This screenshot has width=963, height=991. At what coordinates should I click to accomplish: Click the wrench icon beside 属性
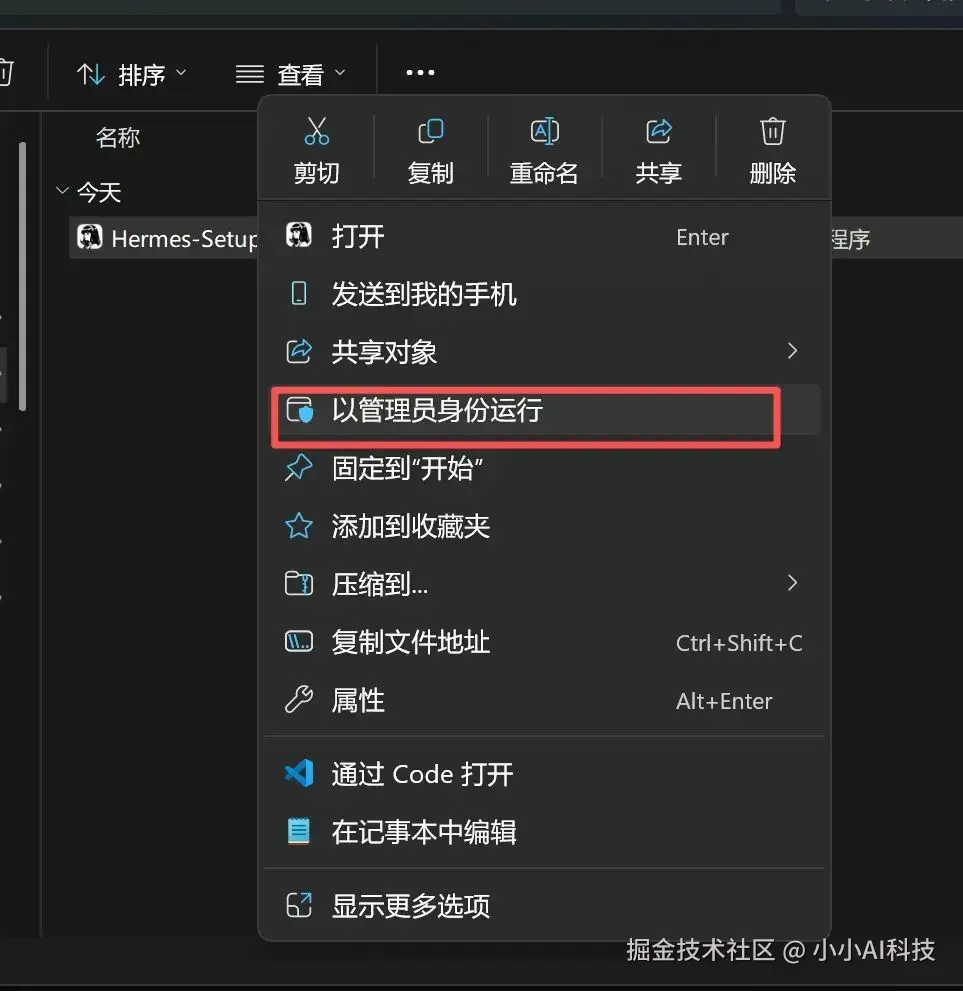299,700
